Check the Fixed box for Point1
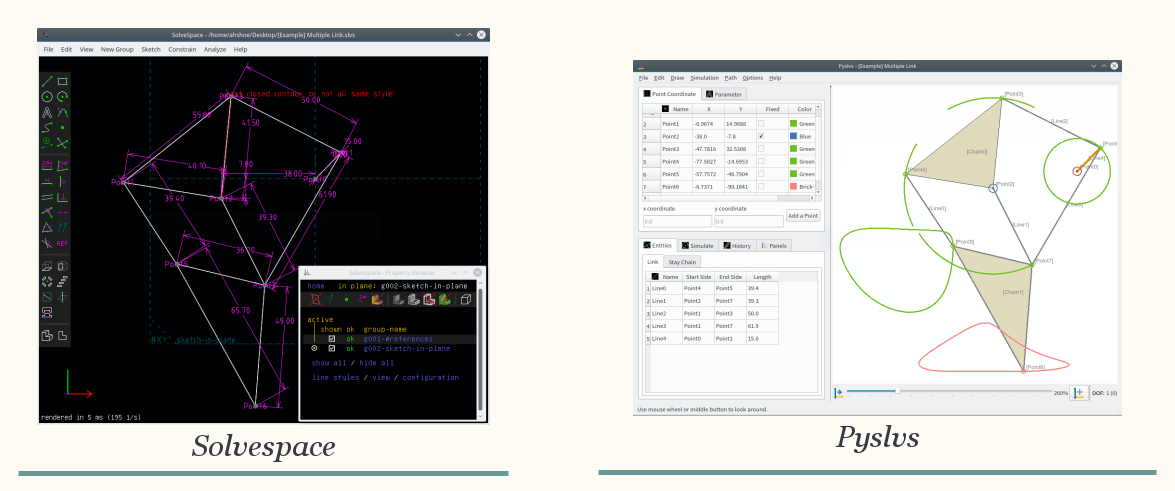Viewport: 1175px width, 491px height. click(761, 124)
